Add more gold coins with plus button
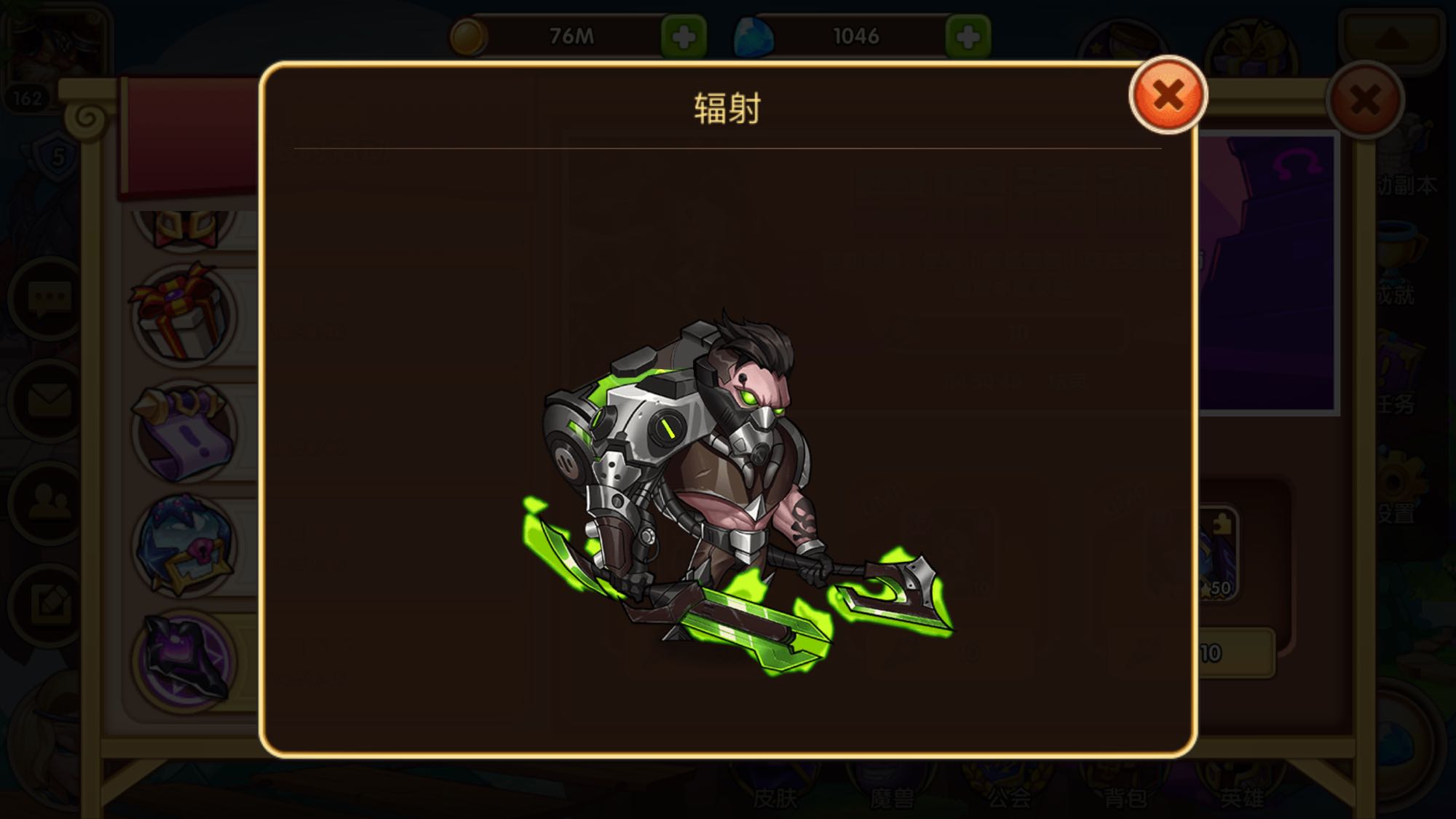 point(684,36)
